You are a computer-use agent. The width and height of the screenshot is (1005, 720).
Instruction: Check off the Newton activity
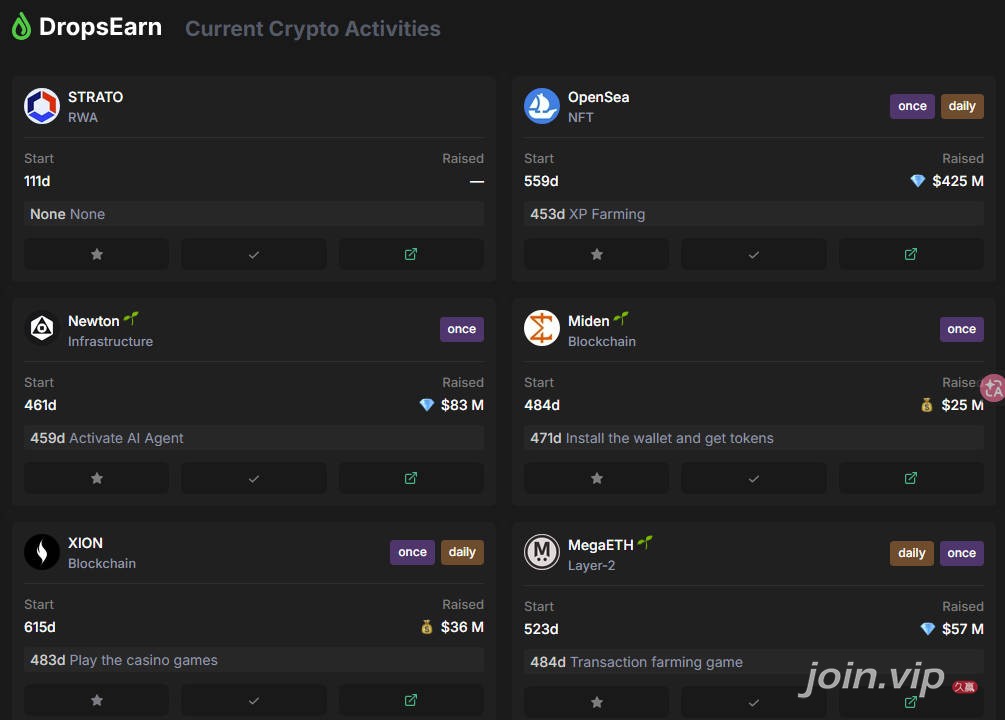point(254,478)
